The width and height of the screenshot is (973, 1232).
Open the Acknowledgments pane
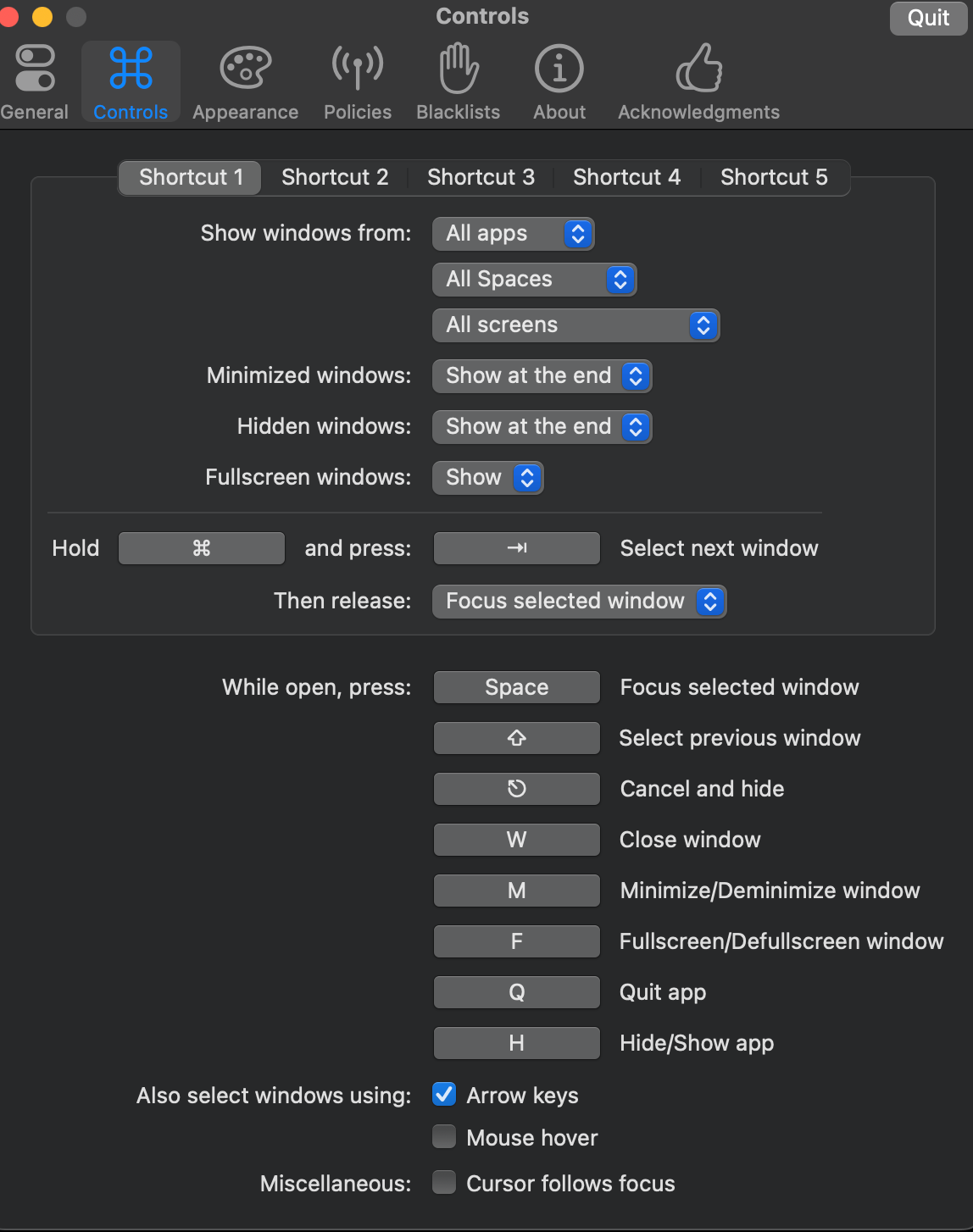698,80
